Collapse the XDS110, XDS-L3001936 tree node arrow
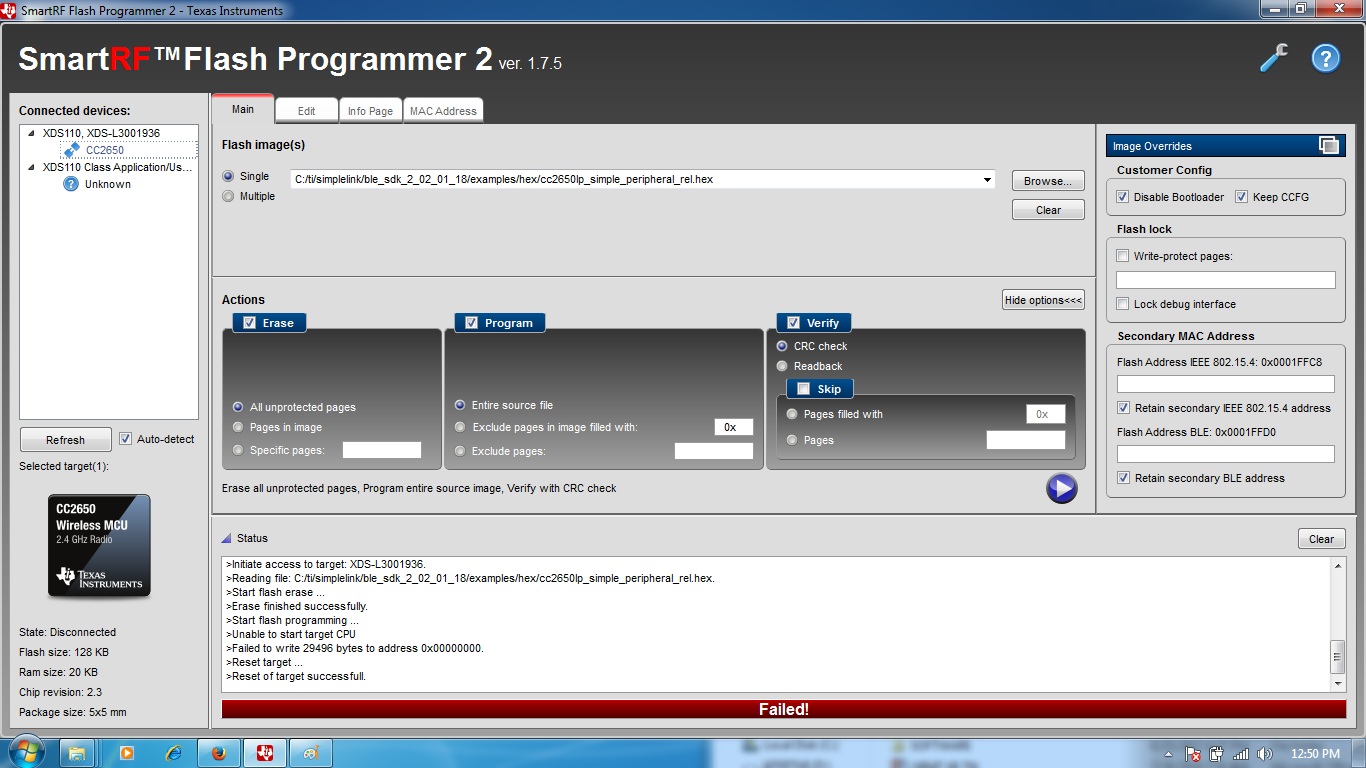 [x=30, y=133]
